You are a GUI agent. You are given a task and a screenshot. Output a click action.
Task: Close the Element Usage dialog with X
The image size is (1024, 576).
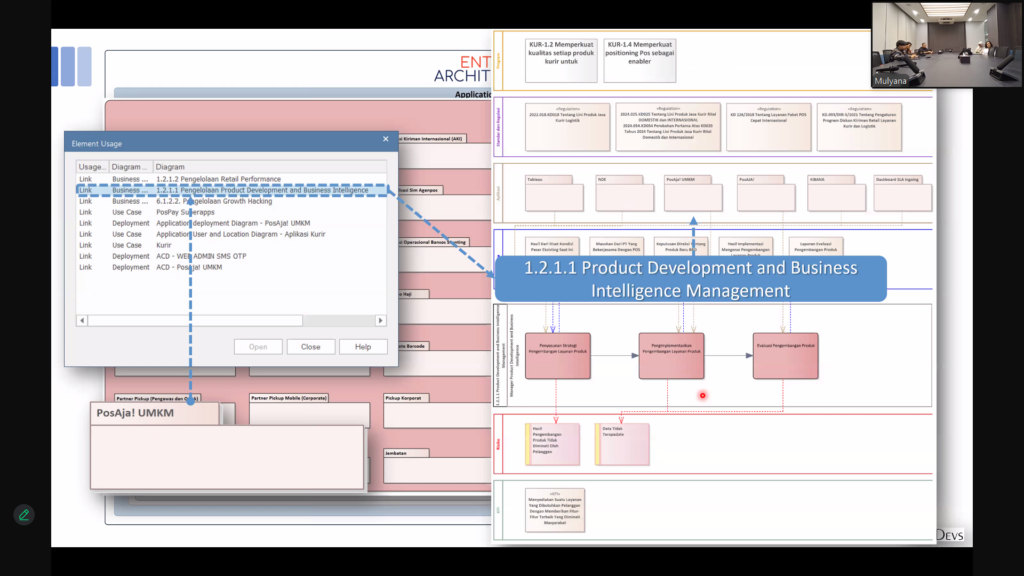point(386,140)
